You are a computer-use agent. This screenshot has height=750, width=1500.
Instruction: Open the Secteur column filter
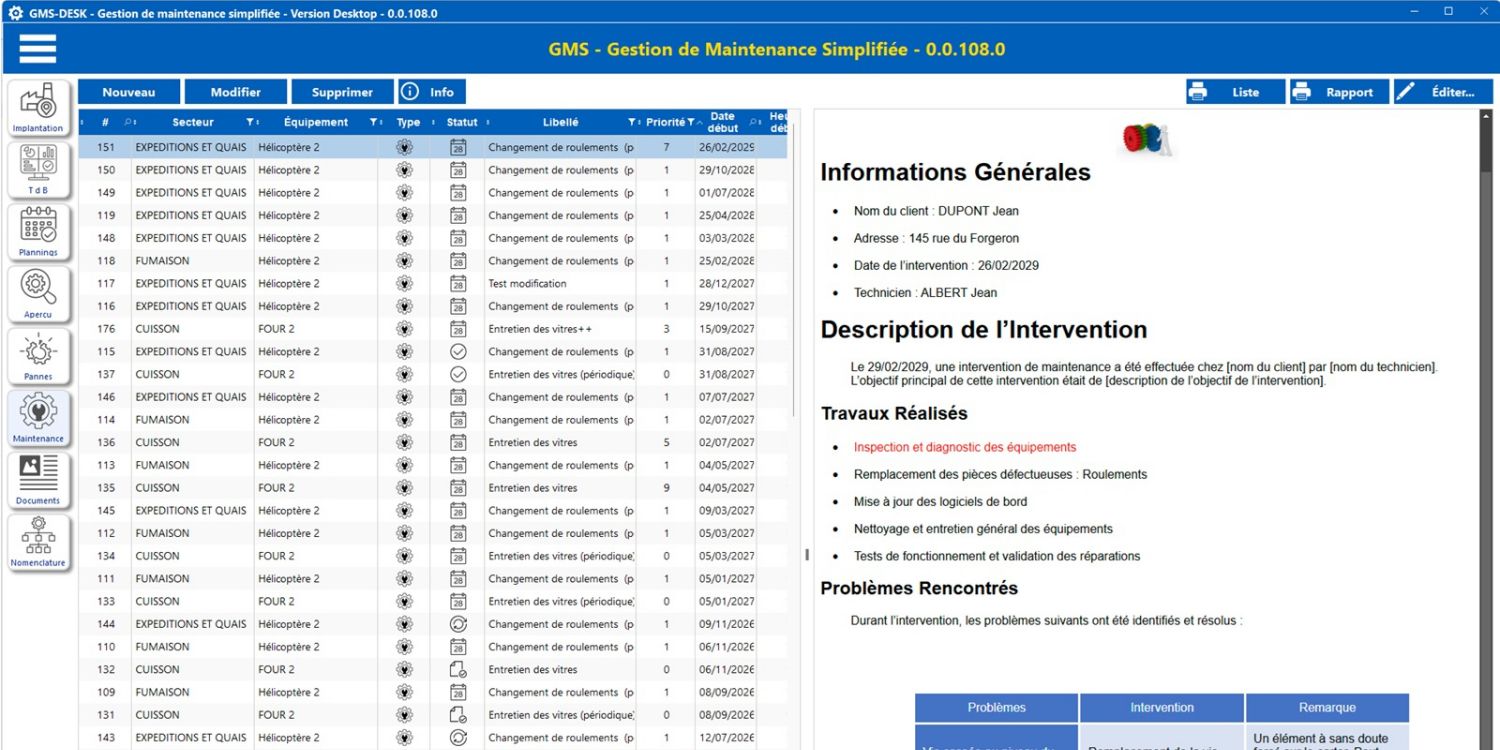[249, 122]
